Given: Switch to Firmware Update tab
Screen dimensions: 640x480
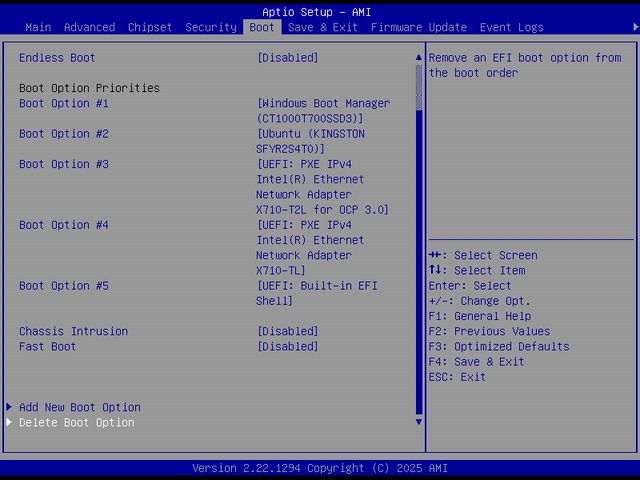Looking at the screenshot, I should tap(419, 27).
